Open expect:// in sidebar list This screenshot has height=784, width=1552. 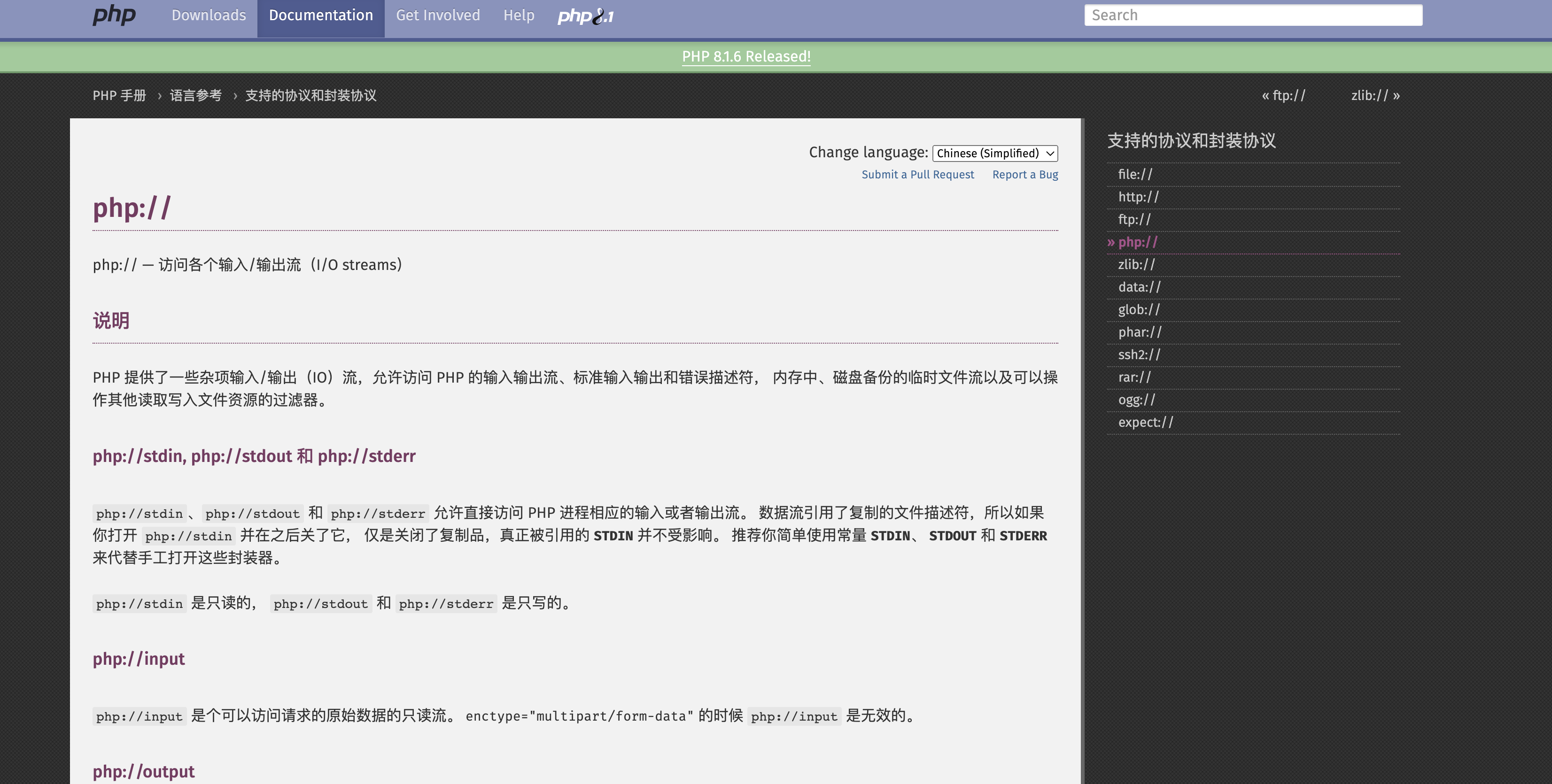tap(1145, 423)
